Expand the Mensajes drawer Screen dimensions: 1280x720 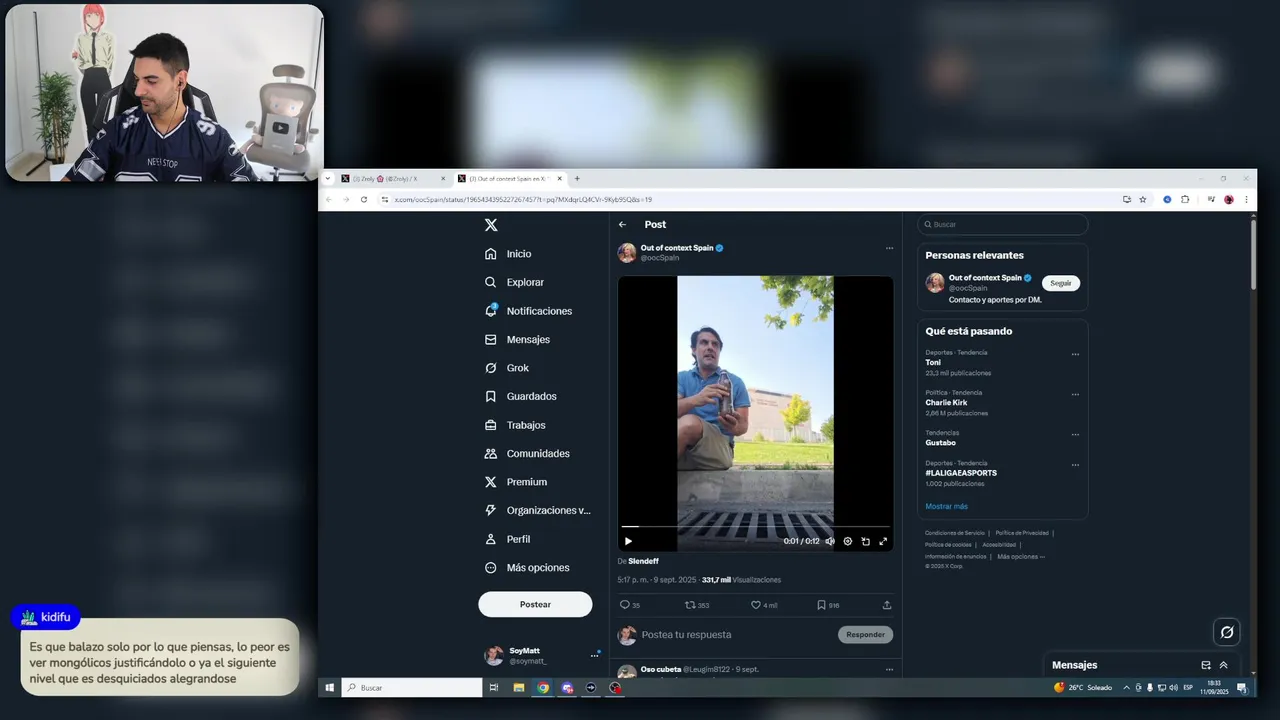coord(1223,665)
